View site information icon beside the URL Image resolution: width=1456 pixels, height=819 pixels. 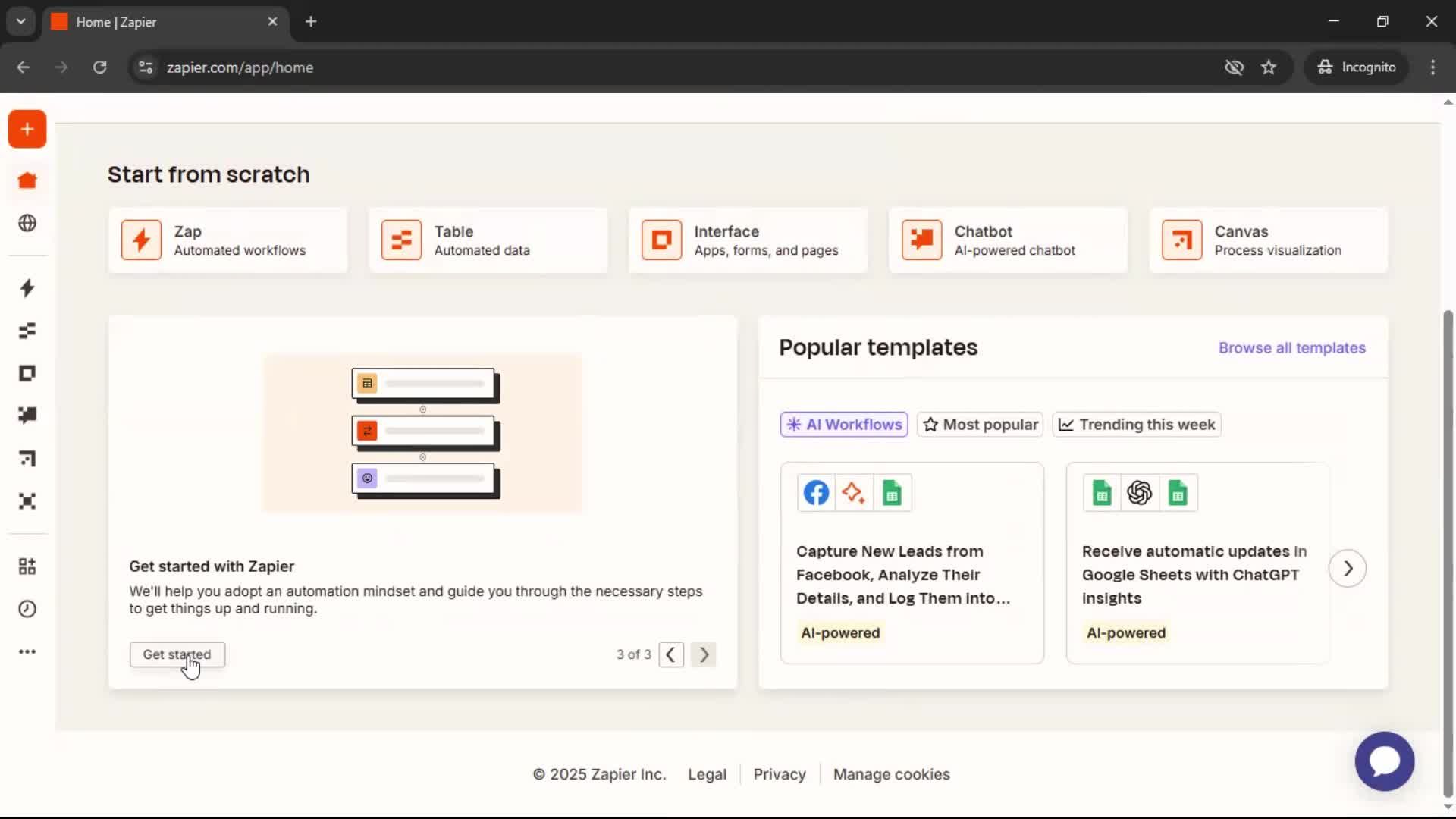(146, 67)
